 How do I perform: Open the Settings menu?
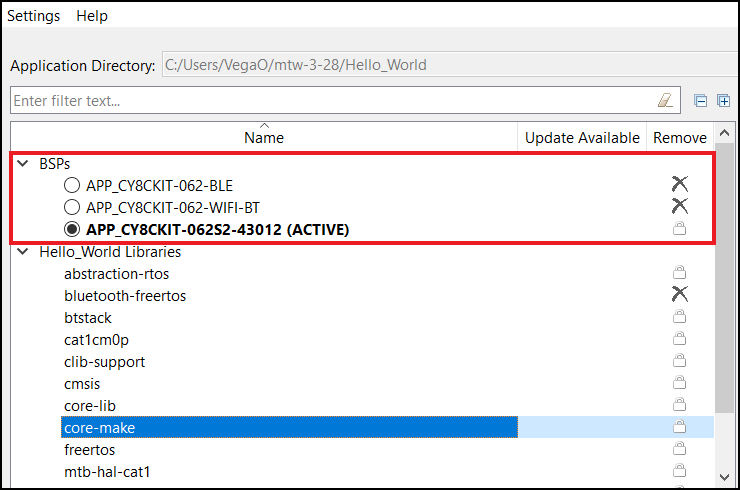click(34, 16)
